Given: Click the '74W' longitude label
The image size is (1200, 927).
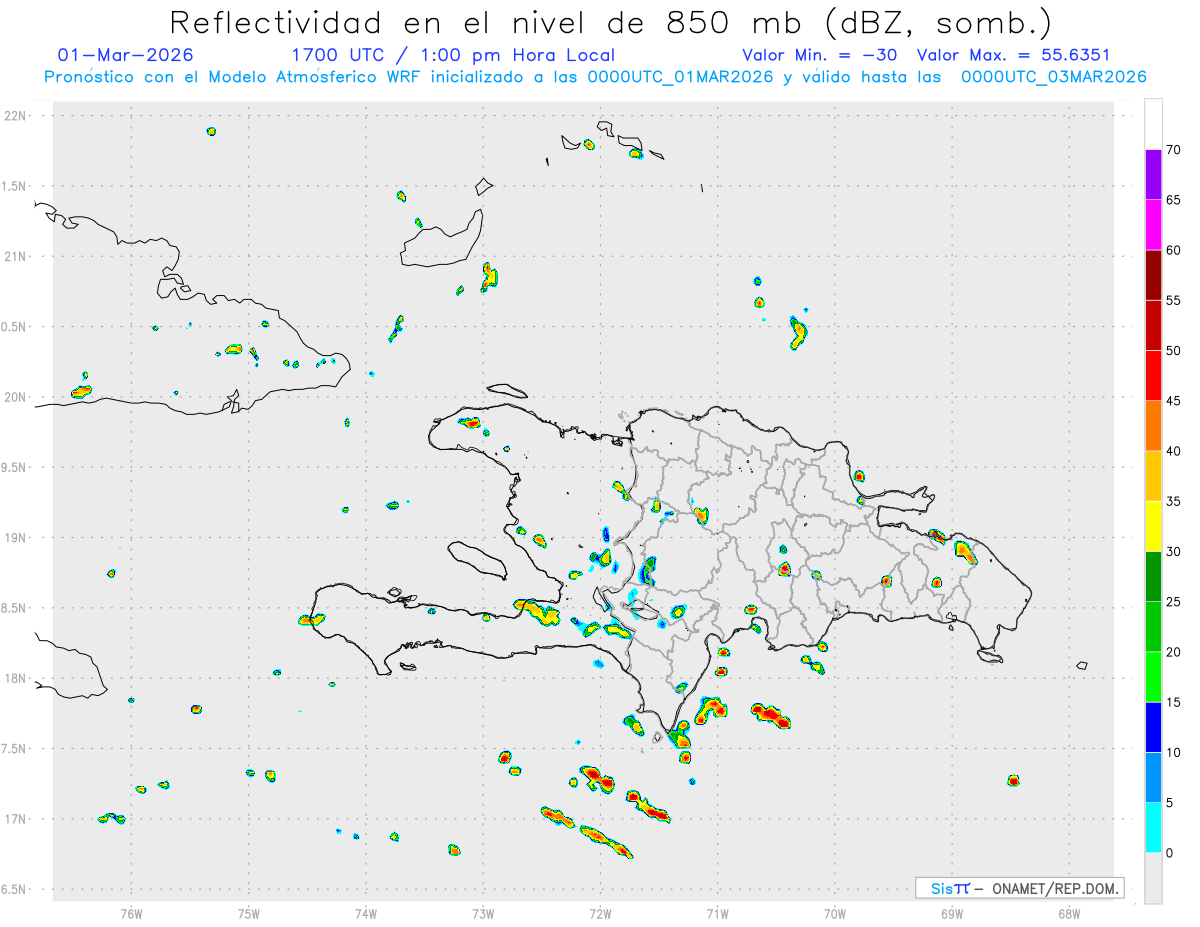Looking at the screenshot, I should point(366,913).
